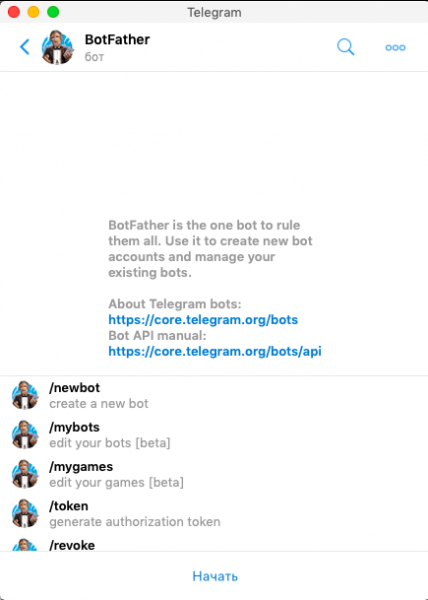
Task: Select the /newbot command
Action: pyautogui.click(x=214, y=395)
